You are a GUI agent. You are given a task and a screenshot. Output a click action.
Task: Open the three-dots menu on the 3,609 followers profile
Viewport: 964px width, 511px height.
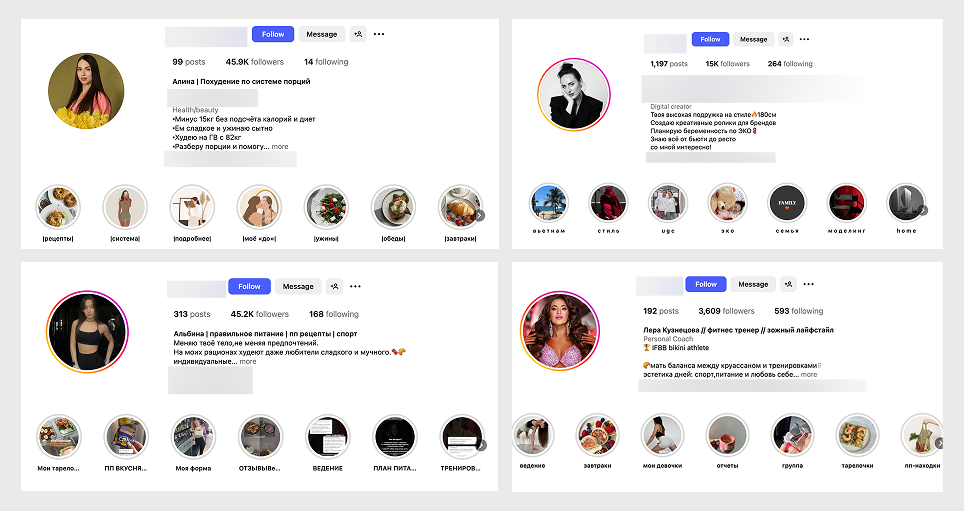[x=809, y=284]
